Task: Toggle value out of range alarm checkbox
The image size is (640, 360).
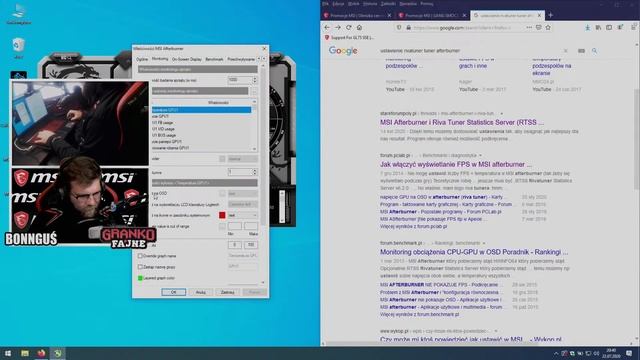Action: pos(222,226)
